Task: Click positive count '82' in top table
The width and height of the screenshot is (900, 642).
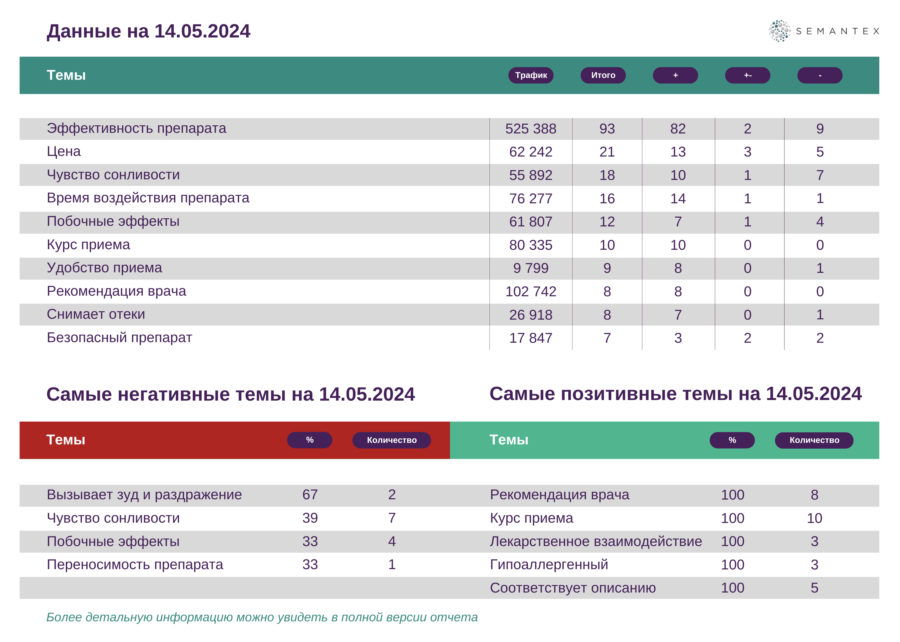Action: pos(678,129)
